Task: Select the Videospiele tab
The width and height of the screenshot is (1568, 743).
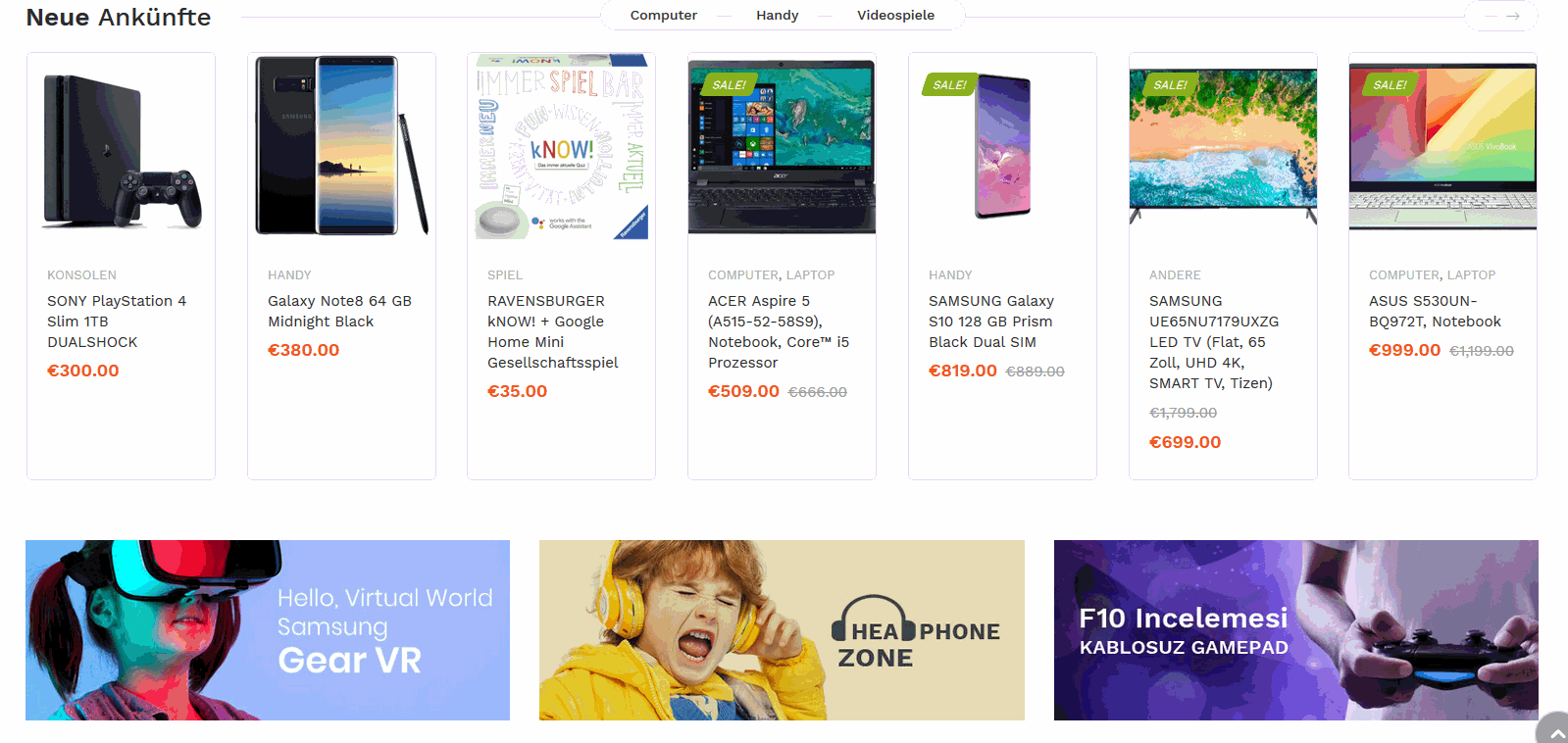Action: point(896,16)
